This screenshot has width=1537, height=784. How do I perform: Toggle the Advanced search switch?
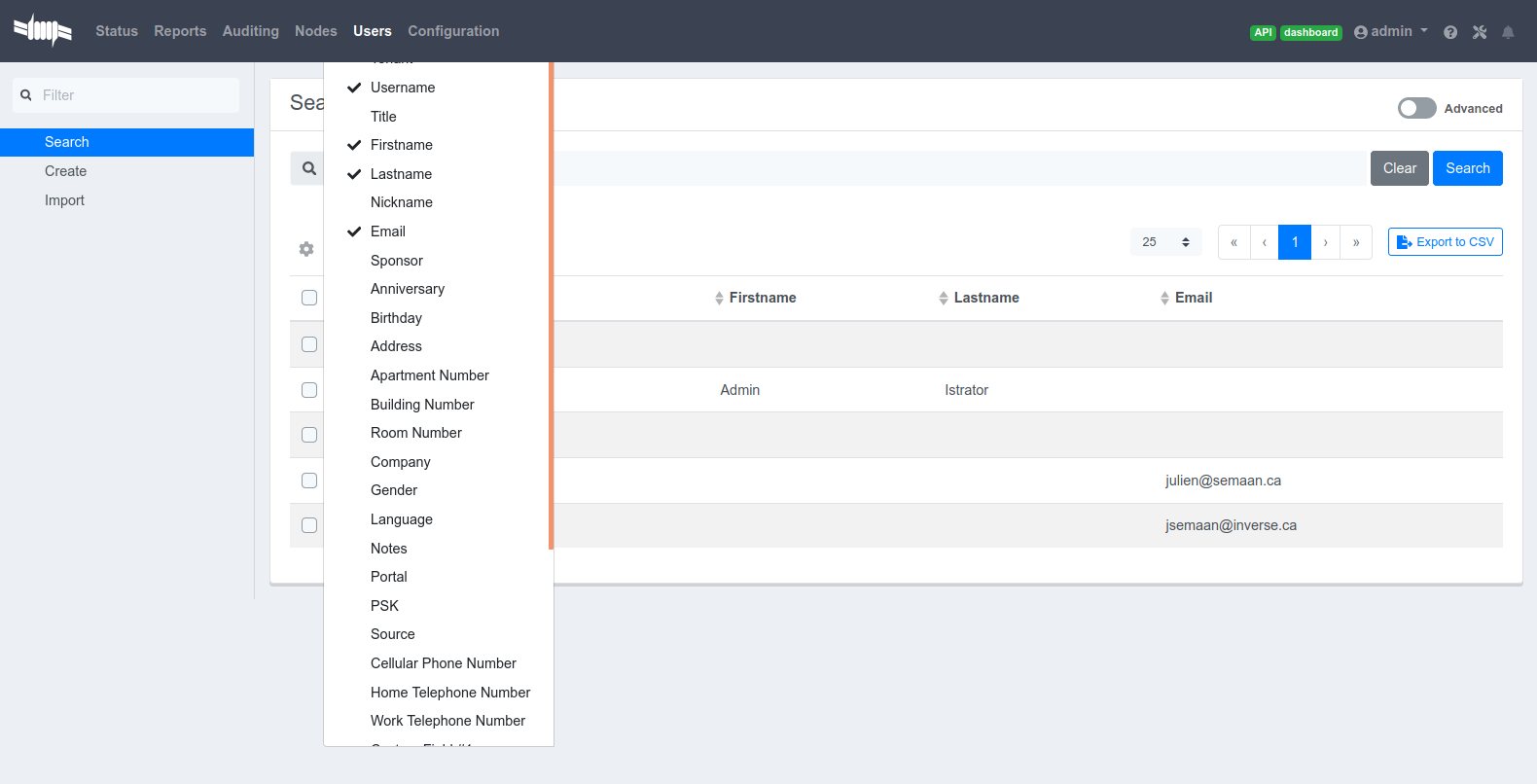click(x=1416, y=108)
